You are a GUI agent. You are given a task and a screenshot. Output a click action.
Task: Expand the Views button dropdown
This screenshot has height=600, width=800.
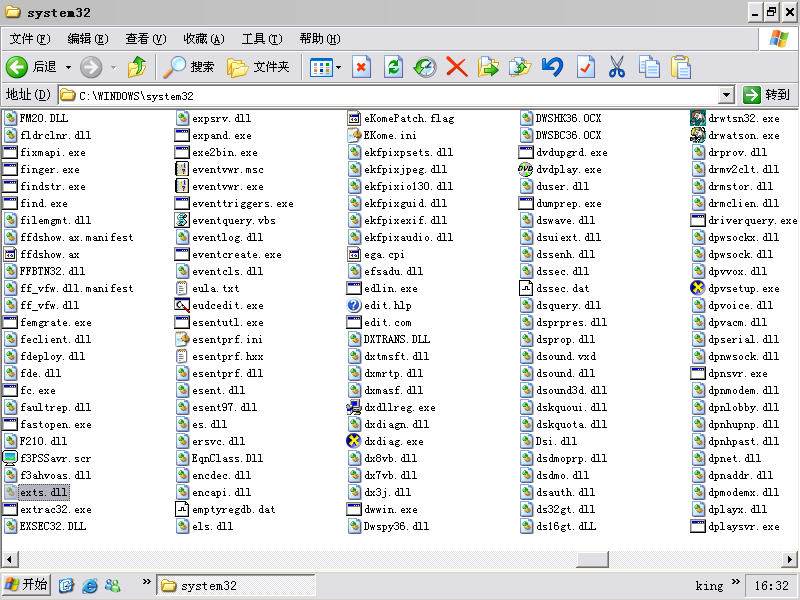339,67
